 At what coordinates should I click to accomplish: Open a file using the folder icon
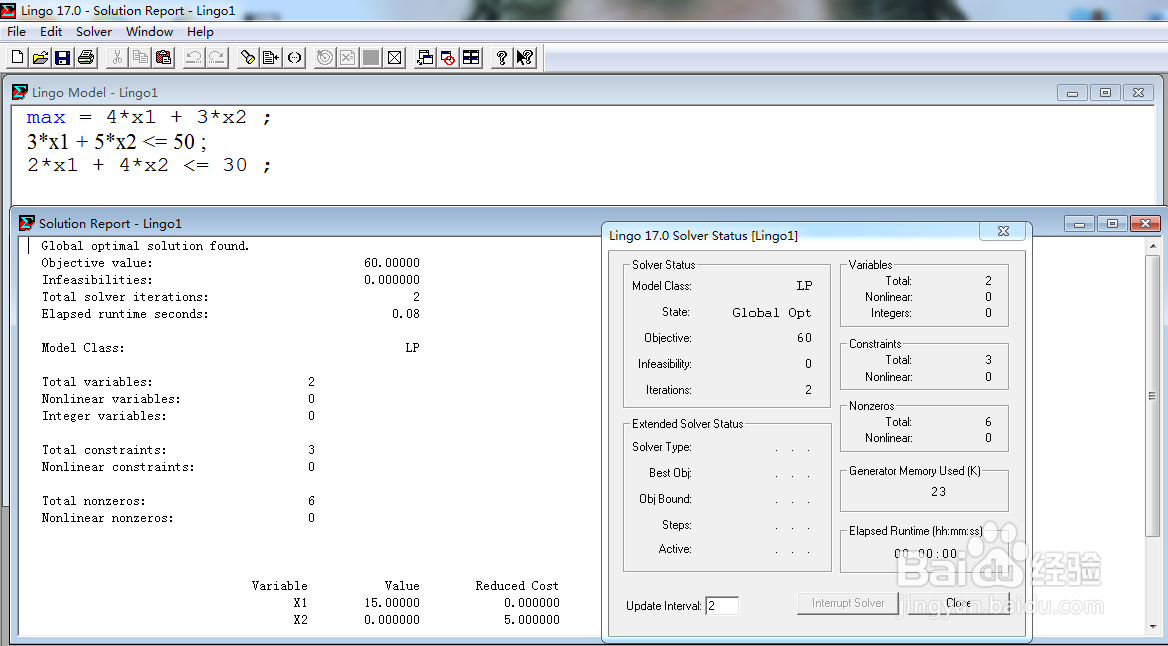coord(40,57)
